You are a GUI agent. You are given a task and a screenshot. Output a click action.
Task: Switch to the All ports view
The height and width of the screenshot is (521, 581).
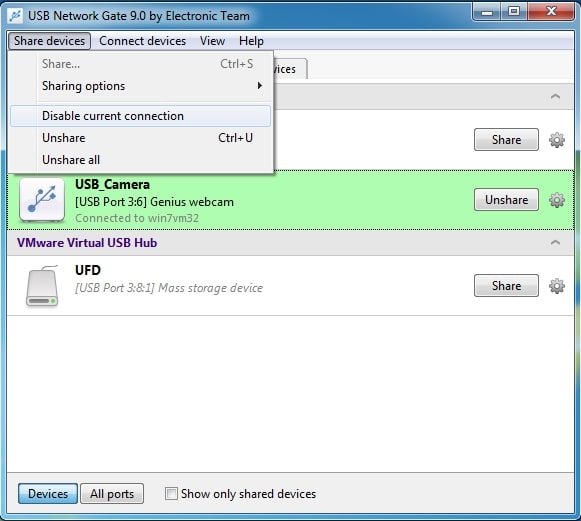(x=112, y=494)
